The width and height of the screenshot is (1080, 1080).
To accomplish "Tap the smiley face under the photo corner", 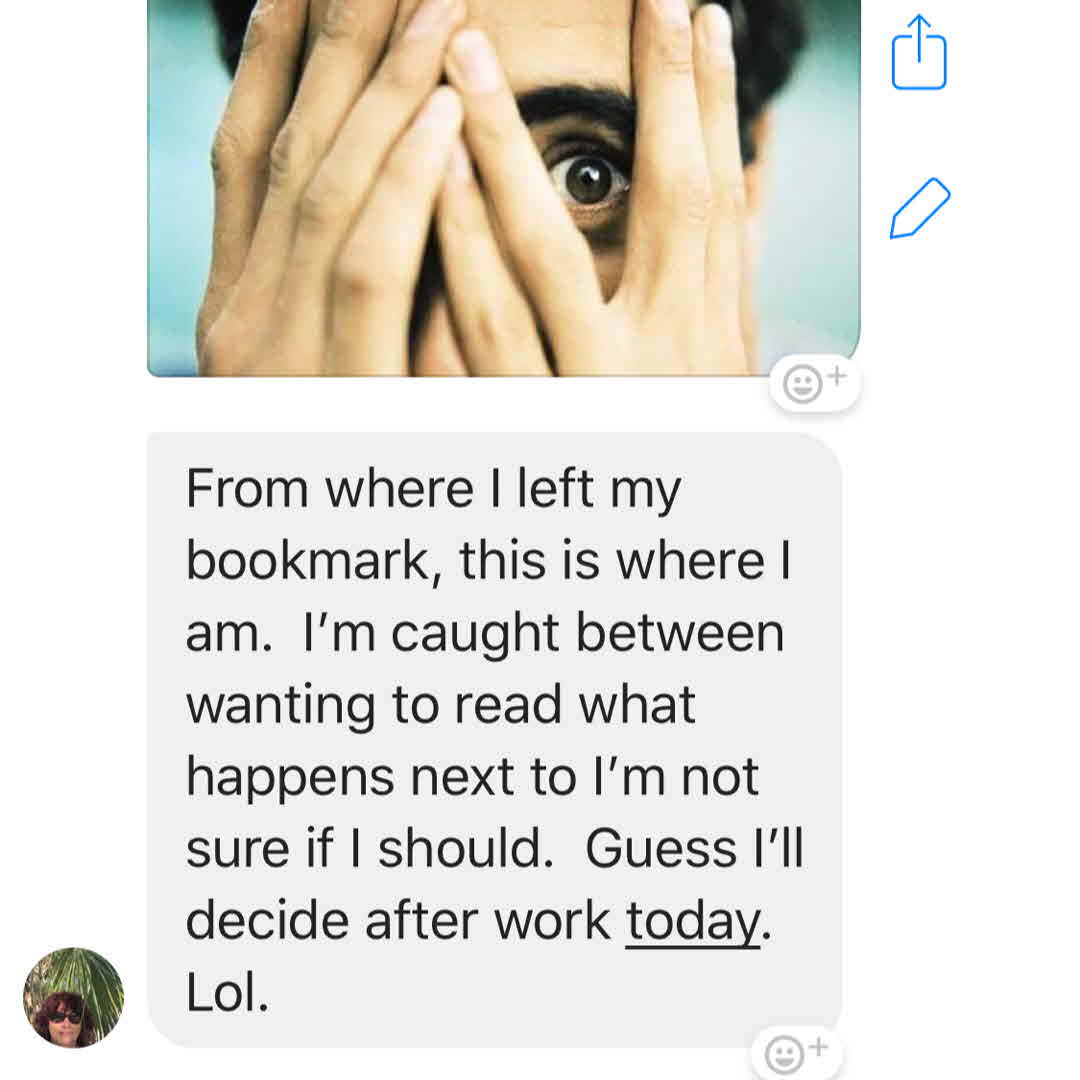I will [802, 384].
